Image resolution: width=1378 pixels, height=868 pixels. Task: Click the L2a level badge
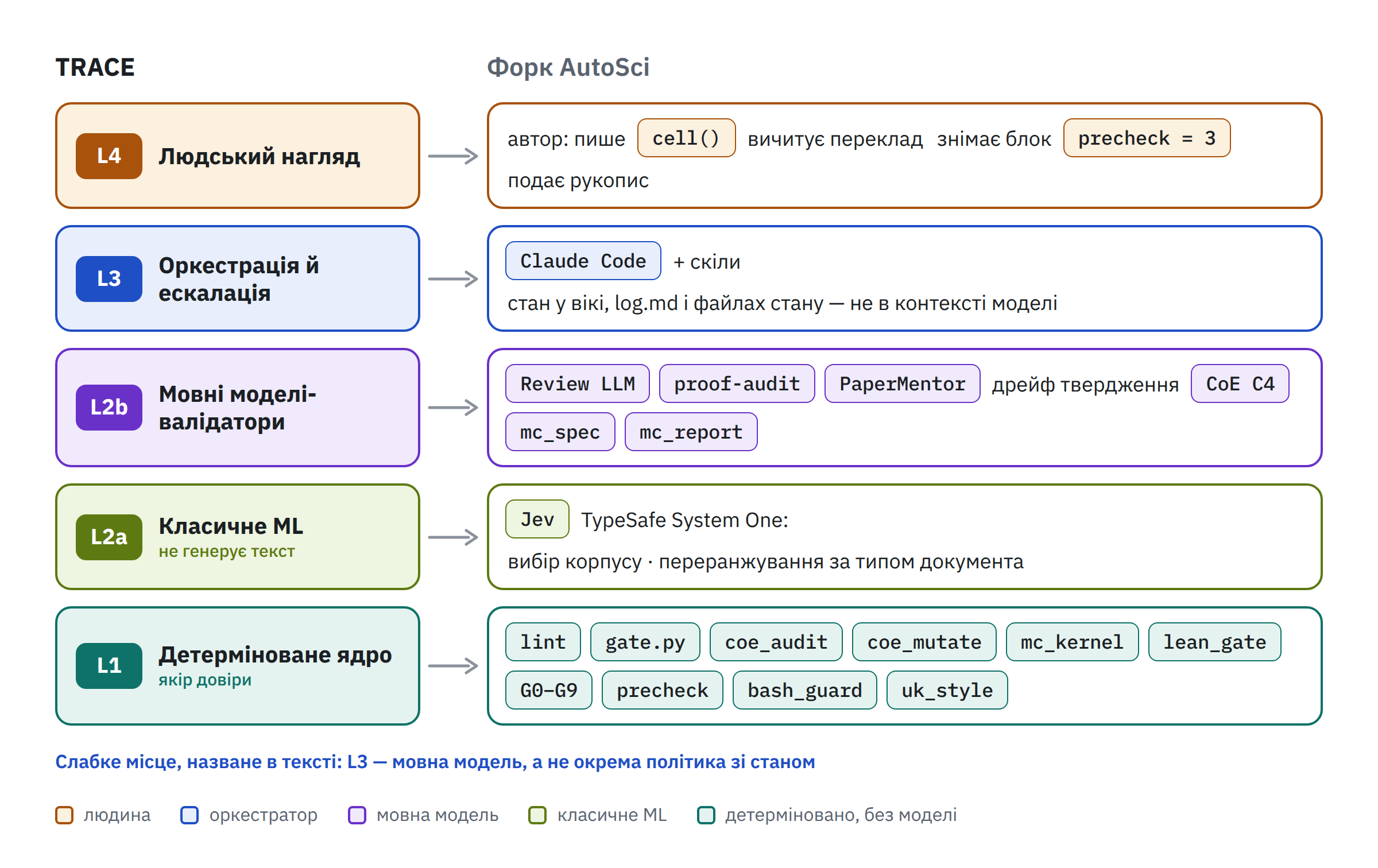click(109, 537)
